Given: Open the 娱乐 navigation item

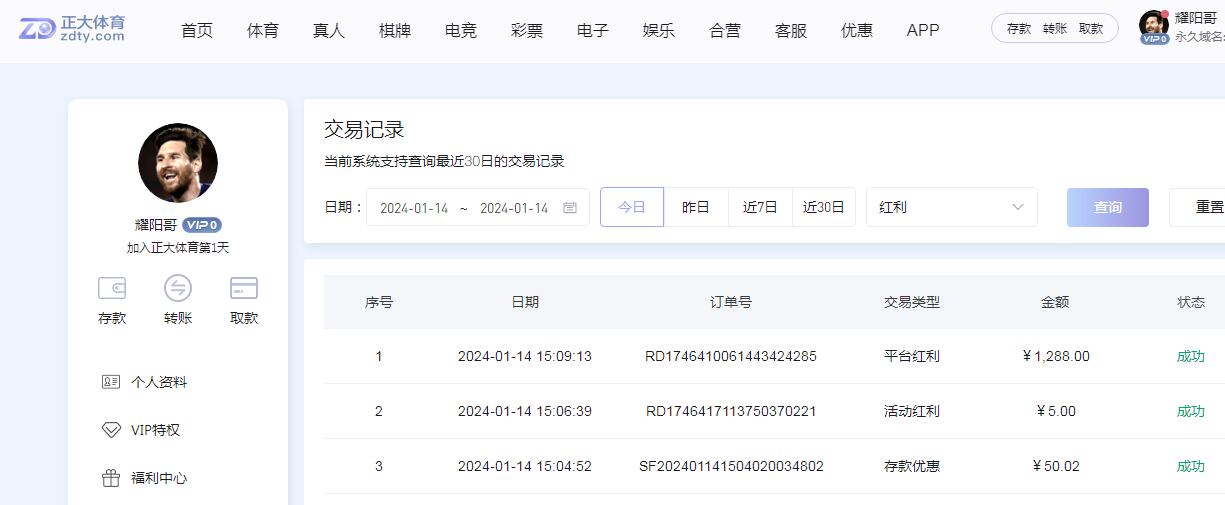Looking at the screenshot, I should tap(659, 30).
